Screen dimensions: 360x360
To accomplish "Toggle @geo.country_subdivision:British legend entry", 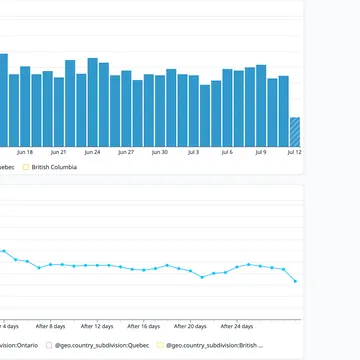I will coord(210,345).
